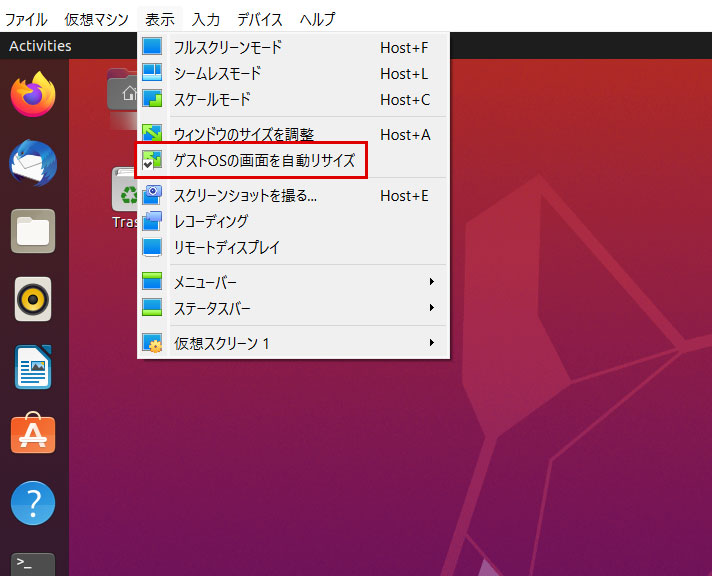This screenshot has height=576, width=712.
Task: Click the scaled mode icon
Action: (x=152, y=98)
